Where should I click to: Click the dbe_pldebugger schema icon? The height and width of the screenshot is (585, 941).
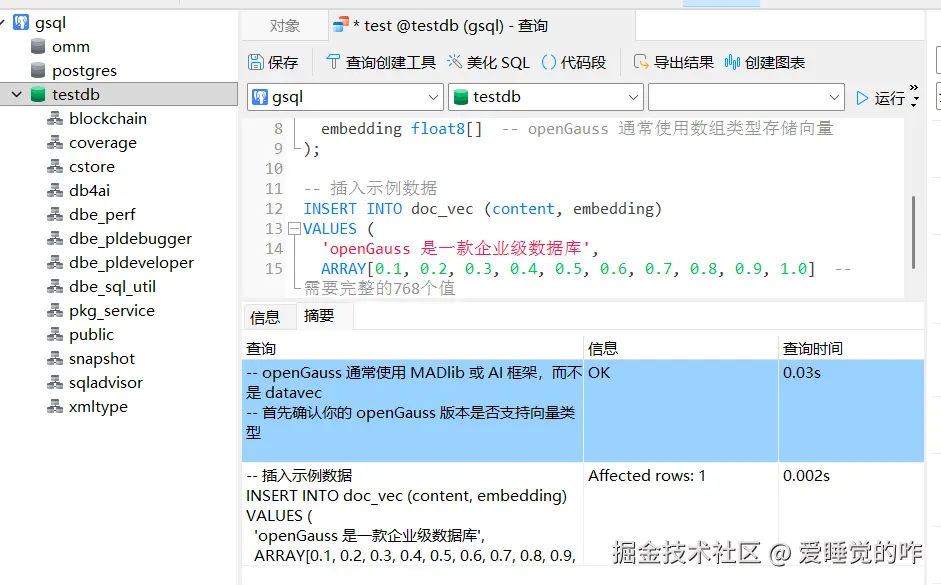click(x=55, y=238)
